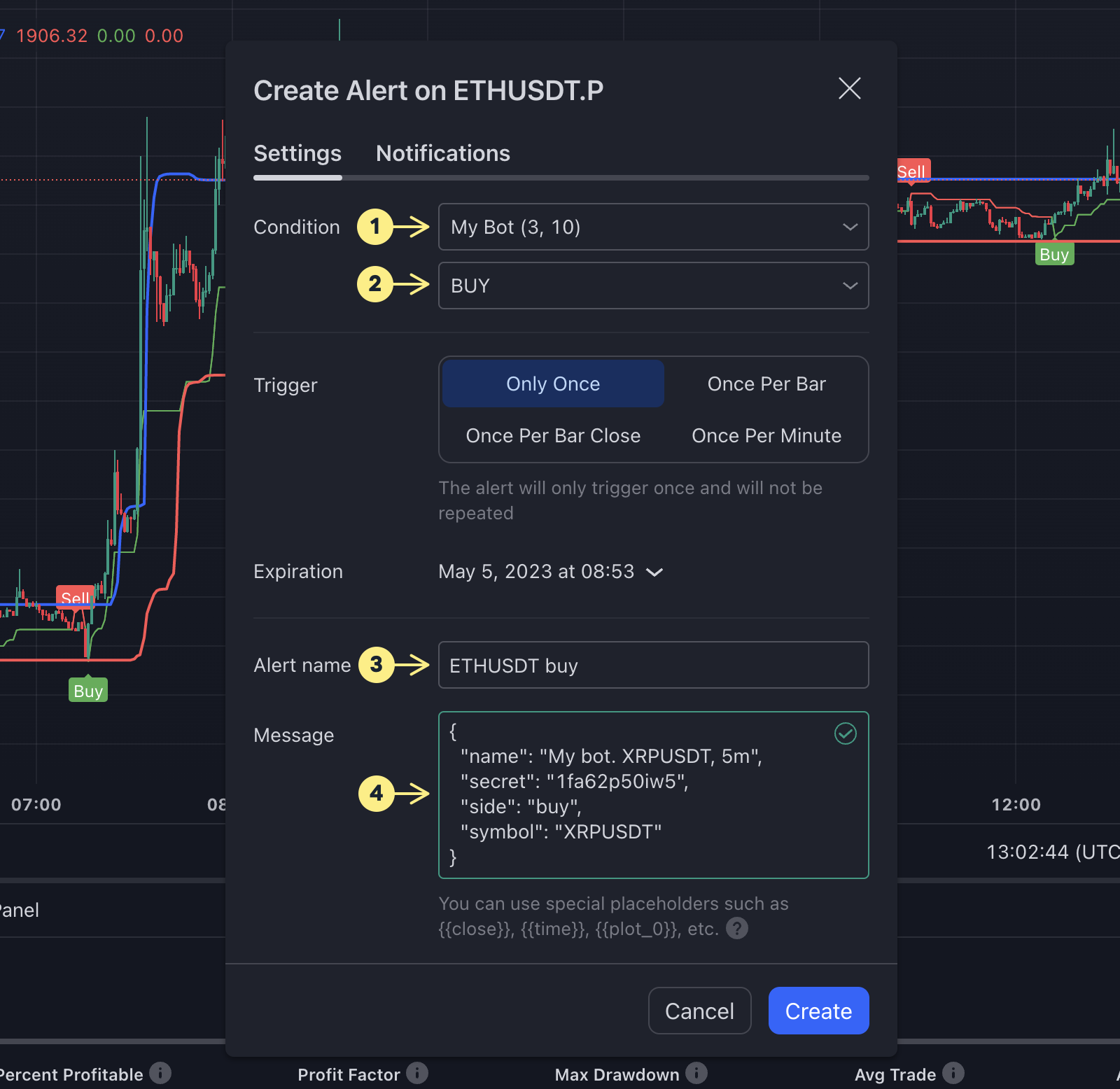Click the info icon next to Profit Factor
This screenshot has width=1120, height=1089.
point(417,1073)
